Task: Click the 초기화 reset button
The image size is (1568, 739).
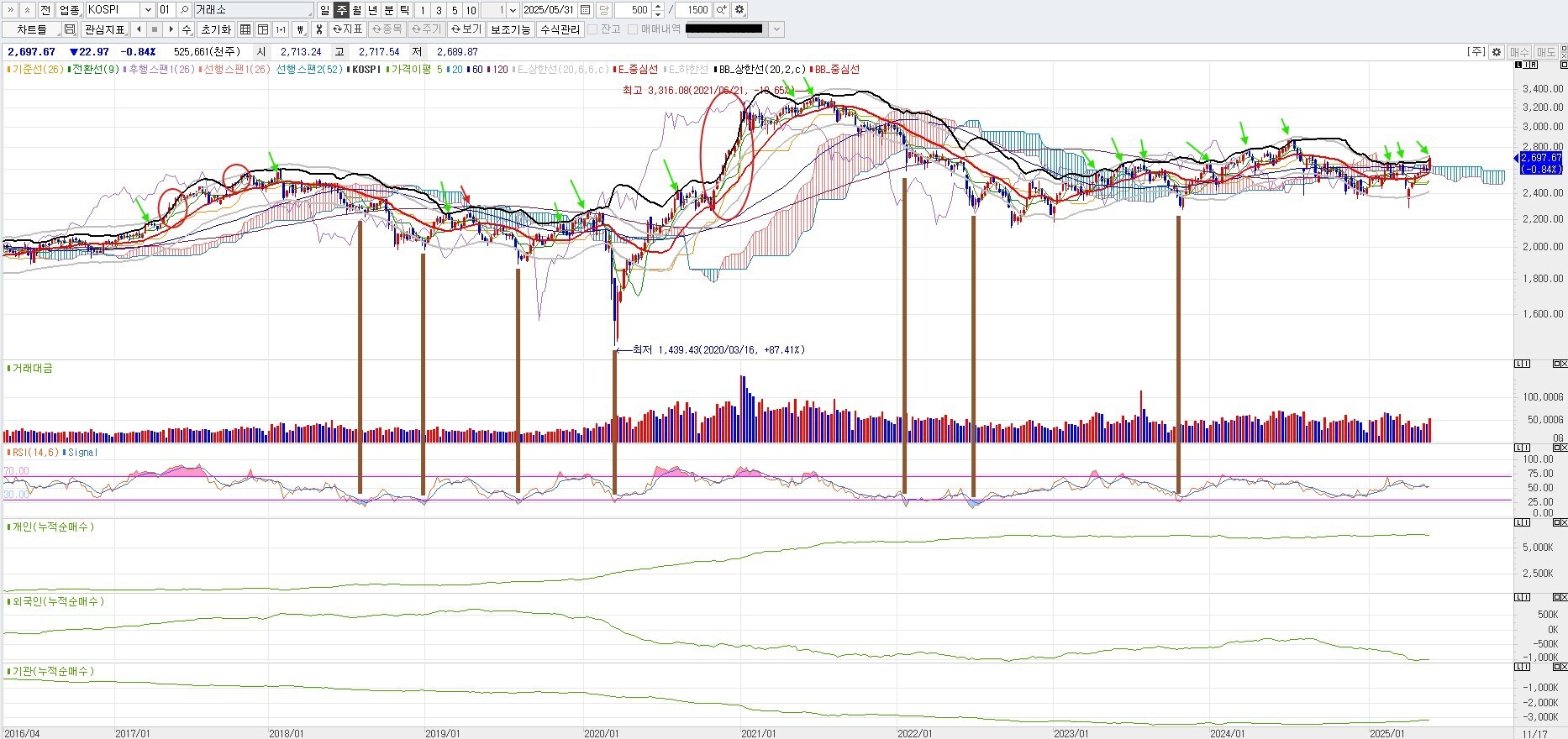Action: (215, 29)
